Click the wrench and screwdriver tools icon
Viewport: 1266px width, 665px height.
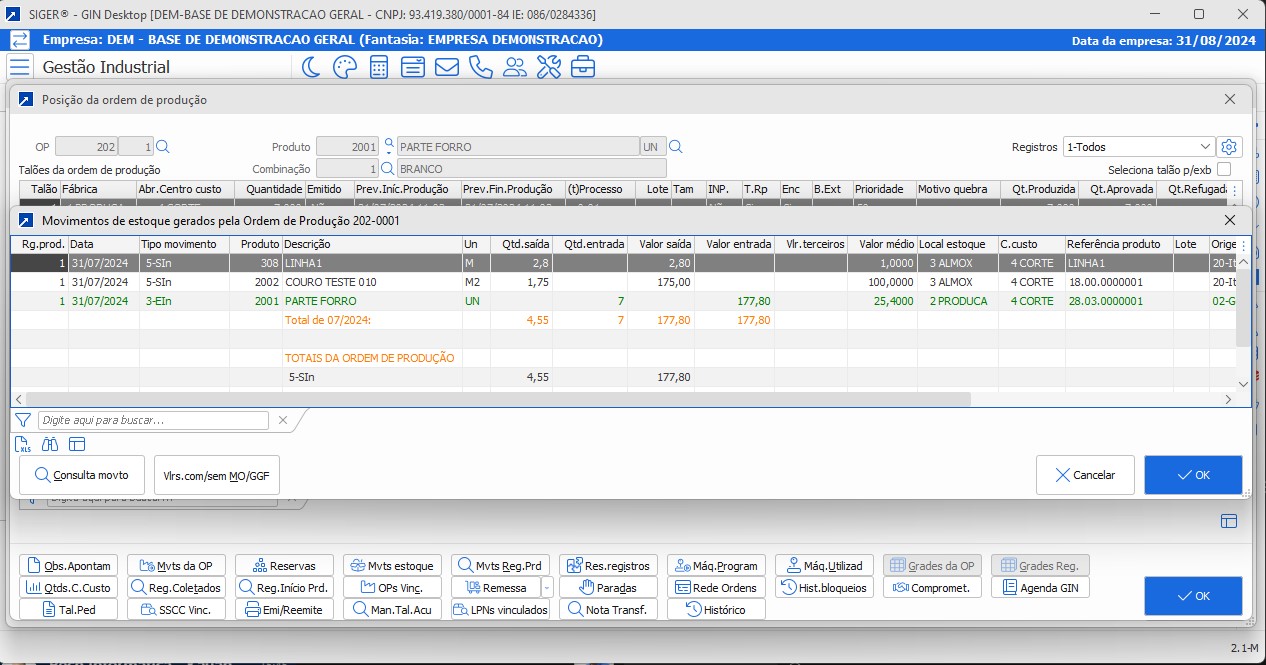548,68
